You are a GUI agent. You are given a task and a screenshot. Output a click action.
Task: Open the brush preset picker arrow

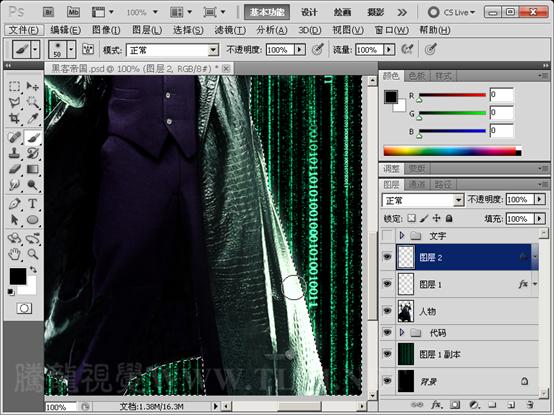71,49
